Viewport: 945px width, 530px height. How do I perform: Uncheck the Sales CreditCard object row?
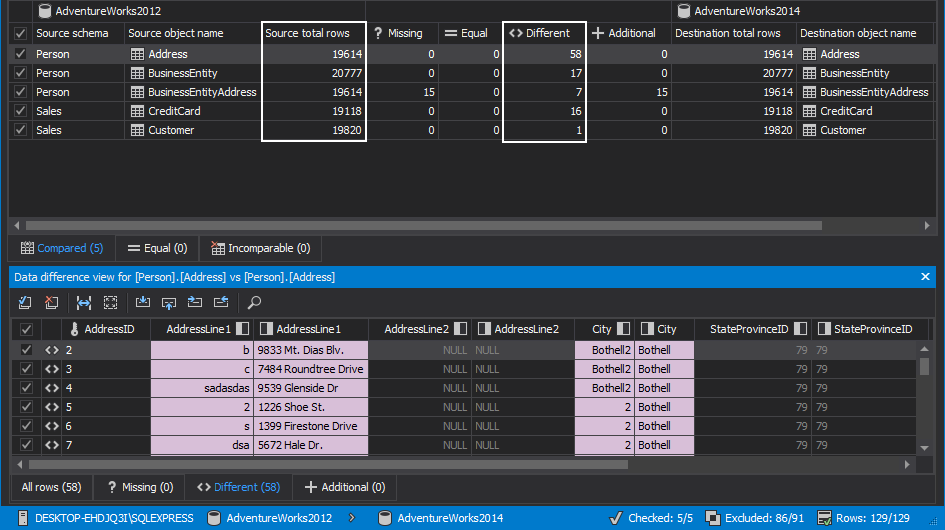(20, 111)
